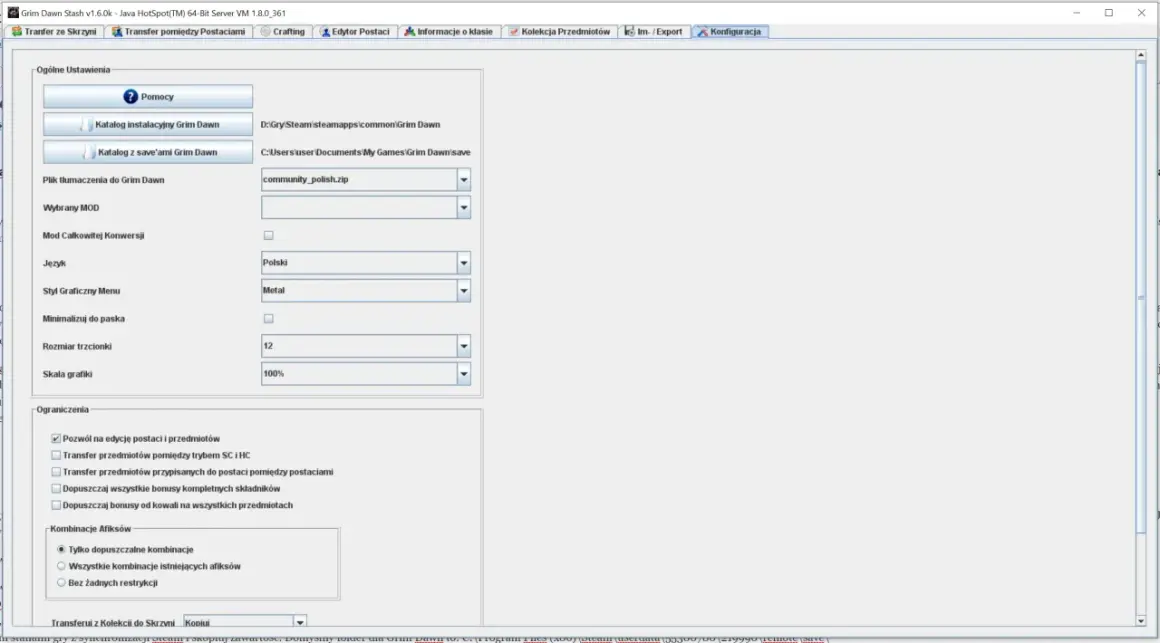
Task: Click the icon on Transfer pomiędzy Postaciami tab
Action: pyautogui.click(x=117, y=32)
